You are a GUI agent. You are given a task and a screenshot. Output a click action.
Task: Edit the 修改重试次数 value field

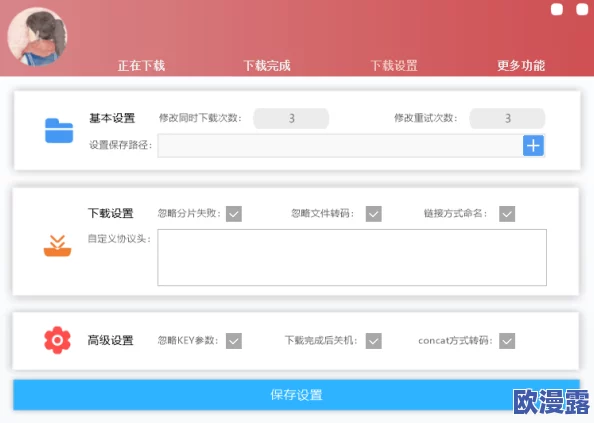(x=507, y=119)
